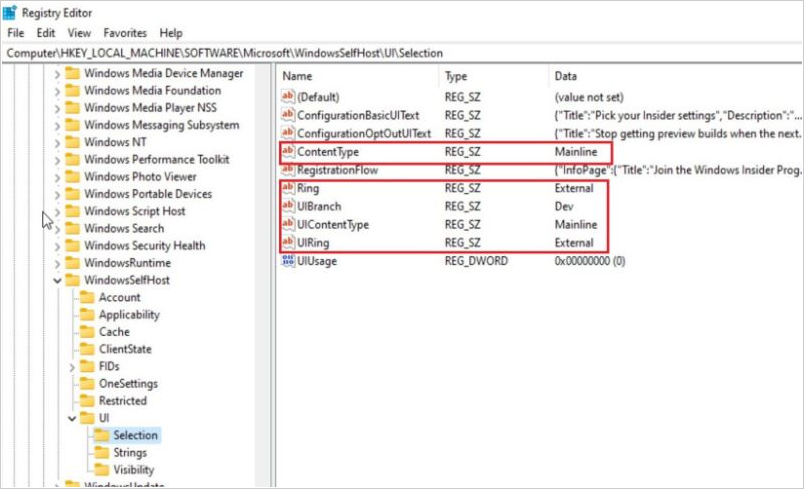Click the ConfigurationBasicUIText string value icon

[x=288, y=115]
